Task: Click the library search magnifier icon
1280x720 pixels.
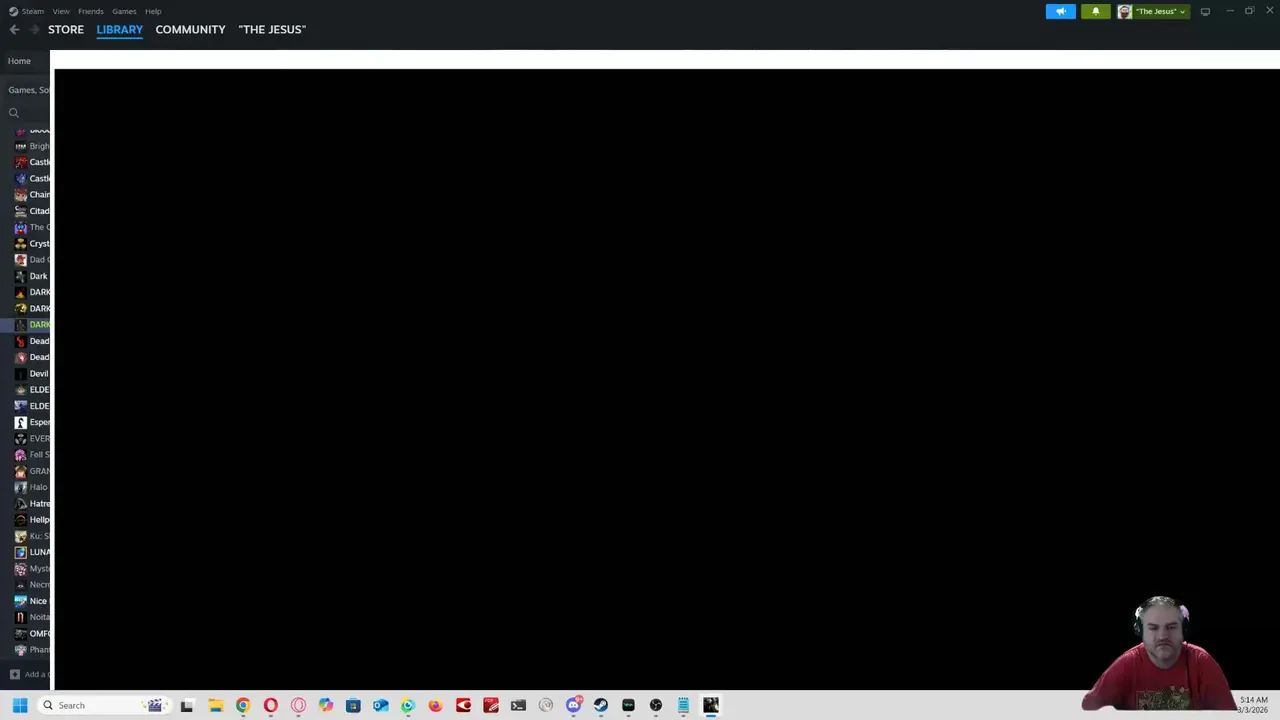Action: (x=14, y=113)
